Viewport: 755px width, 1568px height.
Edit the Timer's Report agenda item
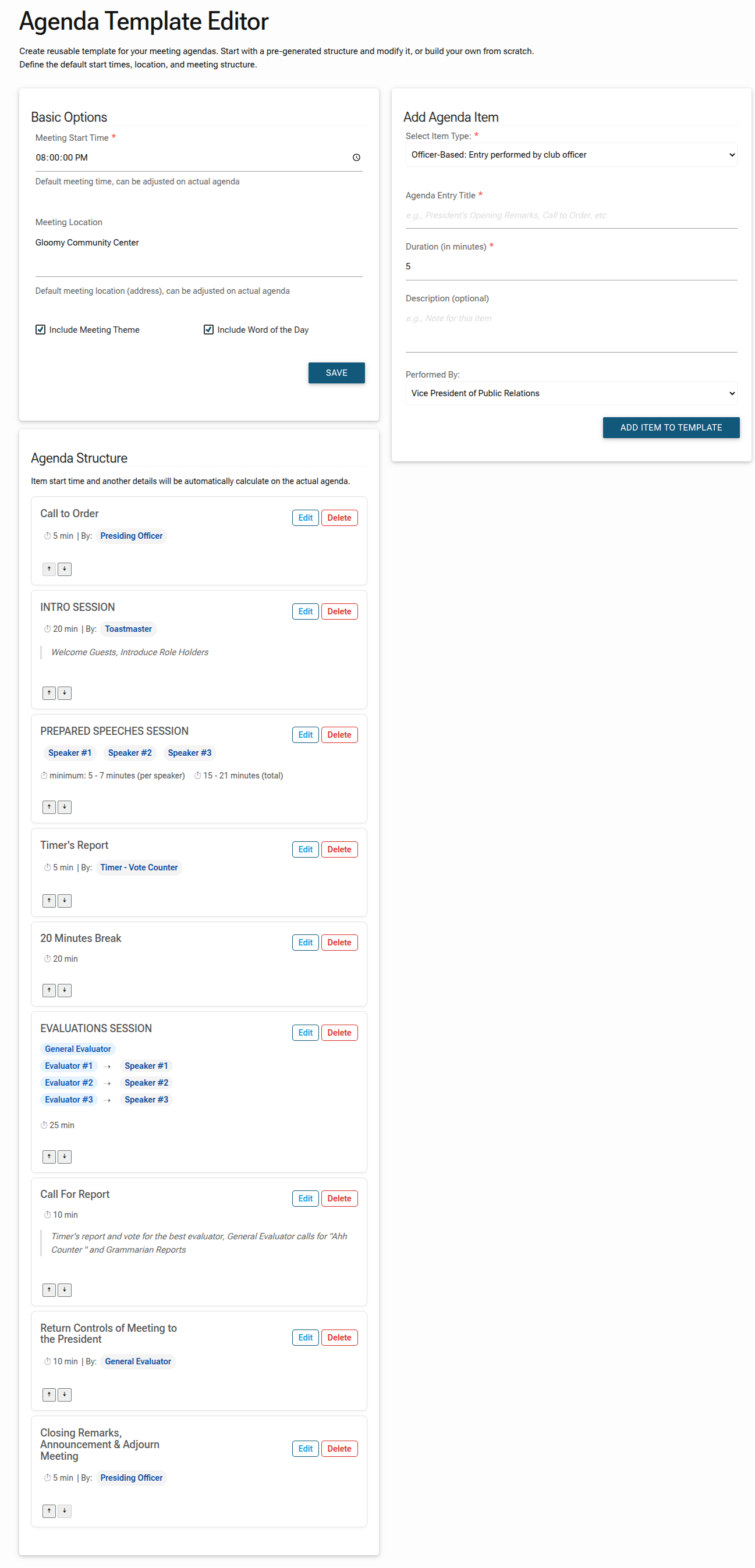tap(305, 849)
